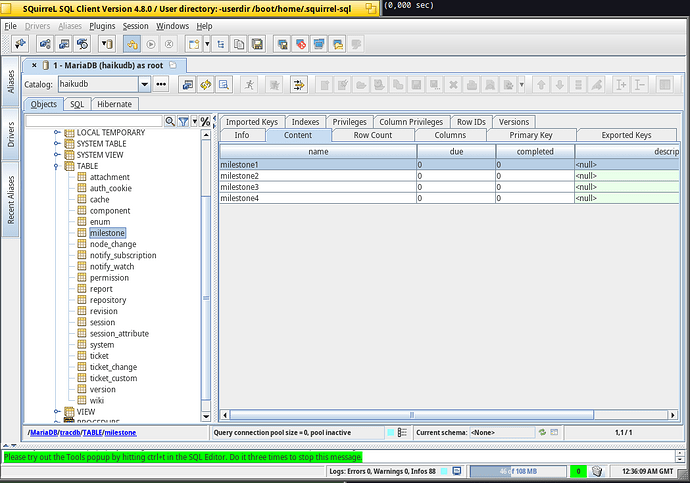Screen dimensions: 690x483
Task: Click the find in object tree magnifier icon
Action: point(224,84)
